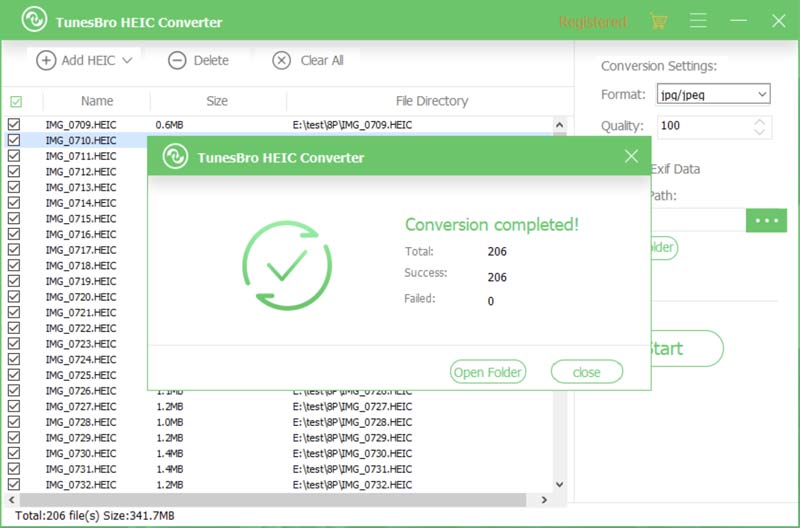800x528 pixels.
Task: Uncheck the IMG_0717.HEIC checkbox
Action: click(14, 249)
